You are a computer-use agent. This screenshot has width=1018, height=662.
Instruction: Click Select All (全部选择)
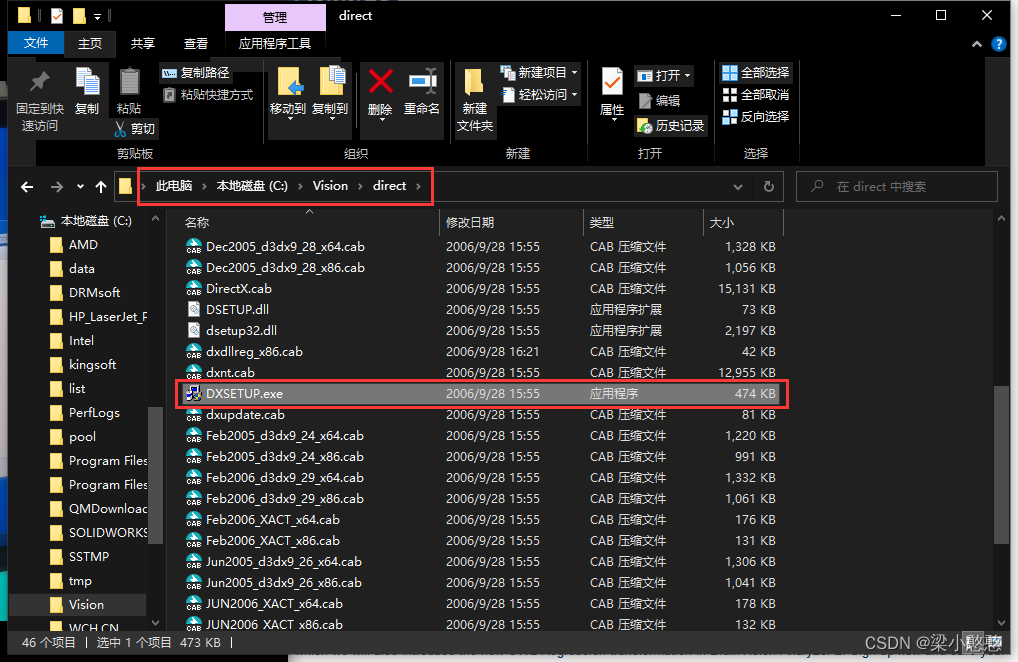pos(755,72)
